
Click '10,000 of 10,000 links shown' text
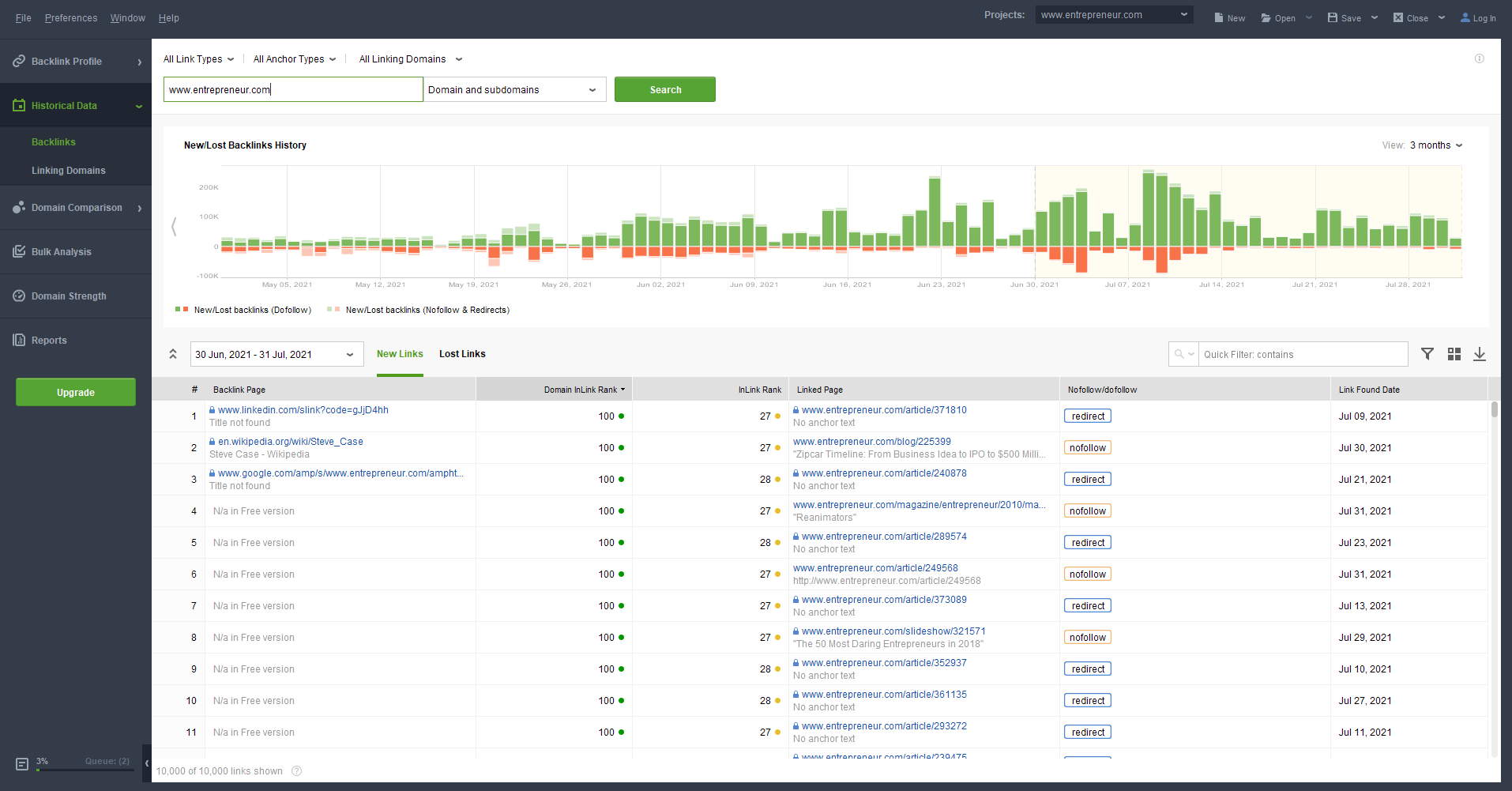pos(220,771)
